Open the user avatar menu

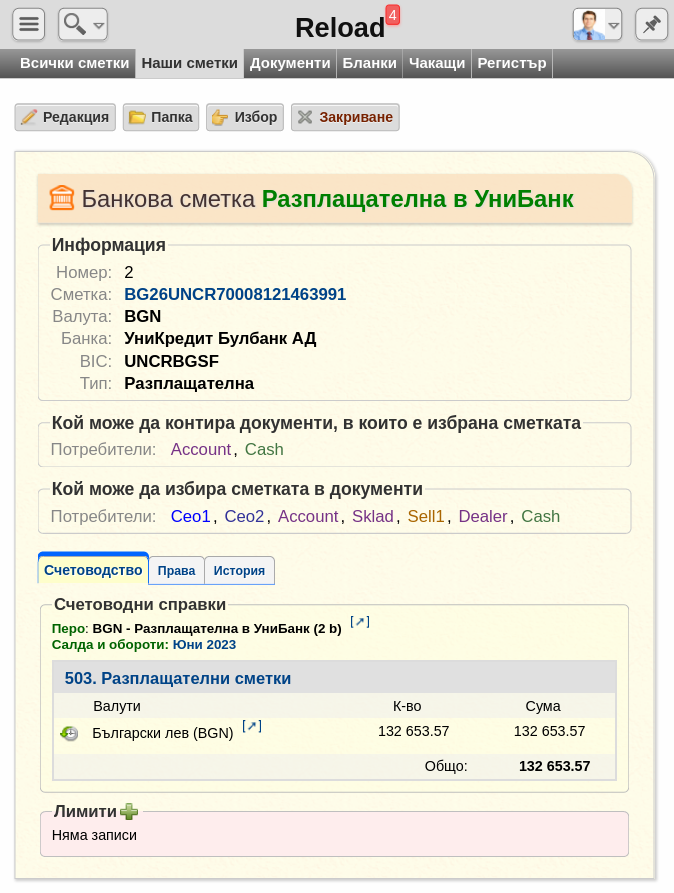pyautogui.click(x=597, y=24)
